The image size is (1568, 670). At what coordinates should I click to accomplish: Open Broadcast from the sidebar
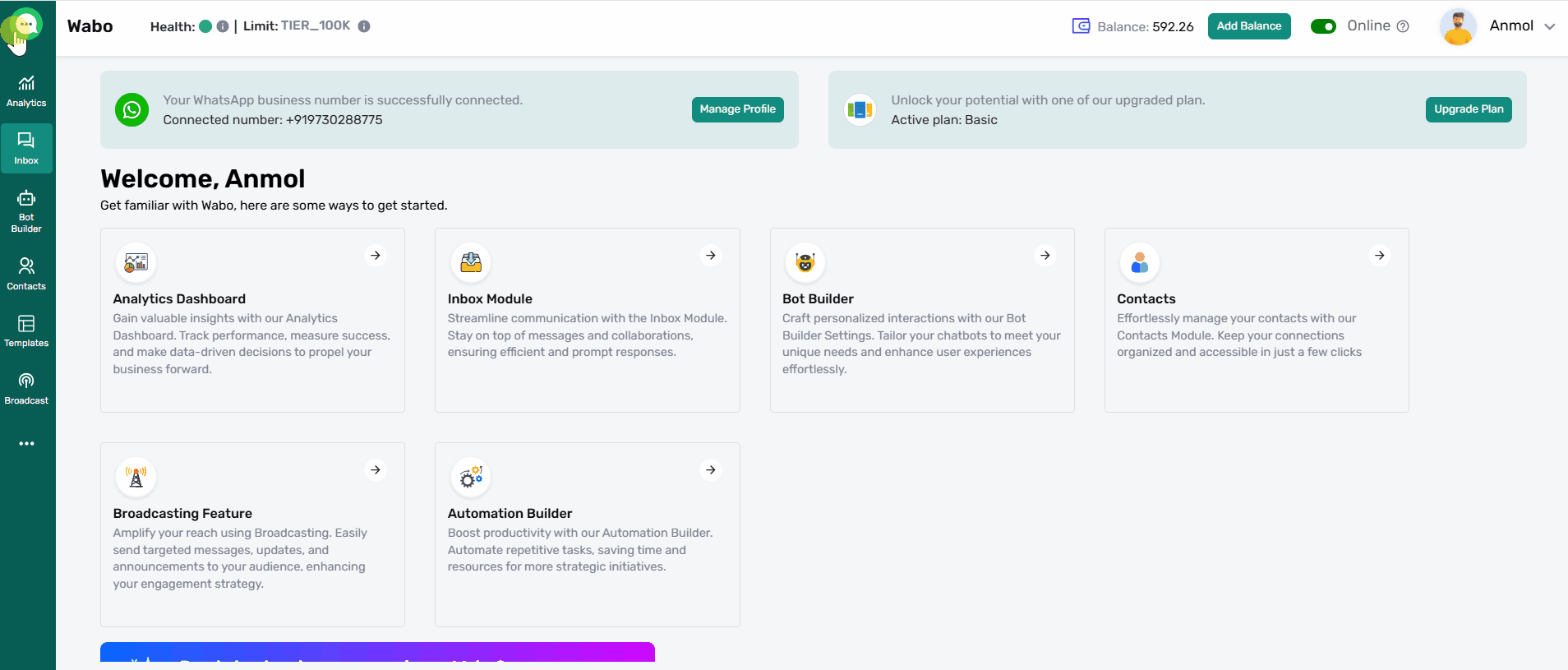(26, 388)
